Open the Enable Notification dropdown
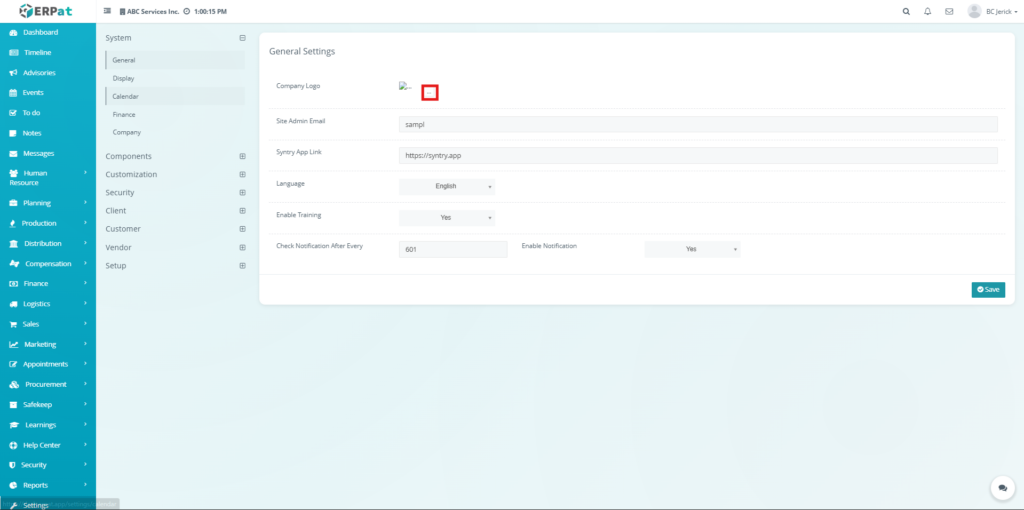This screenshot has width=1024, height=510. tap(692, 249)
